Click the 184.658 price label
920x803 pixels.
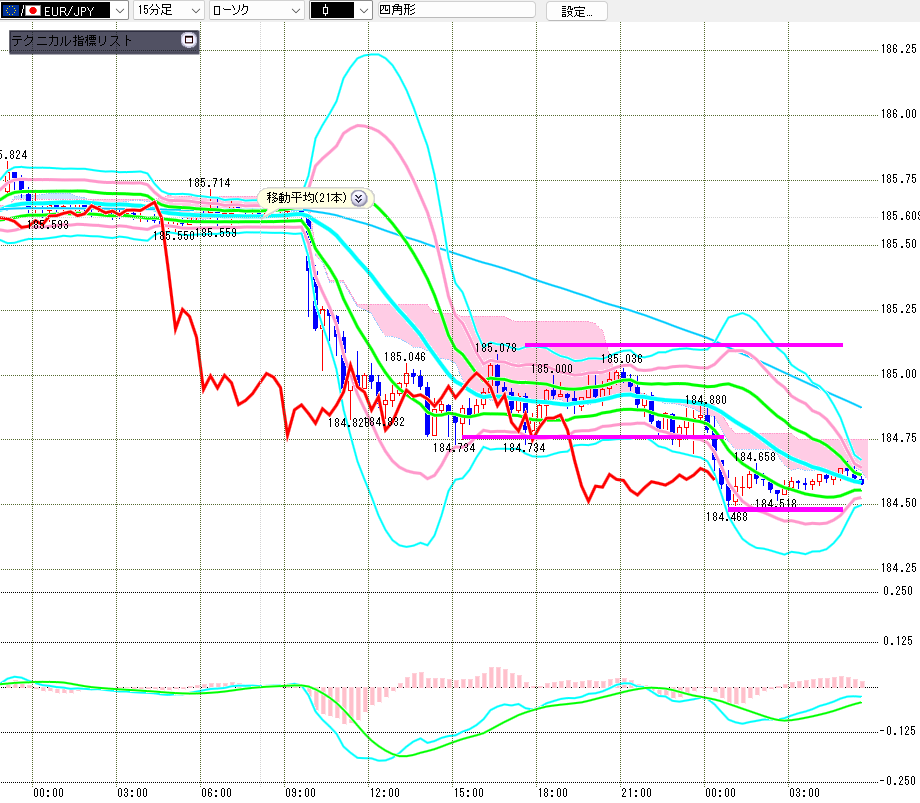[755, 456]
